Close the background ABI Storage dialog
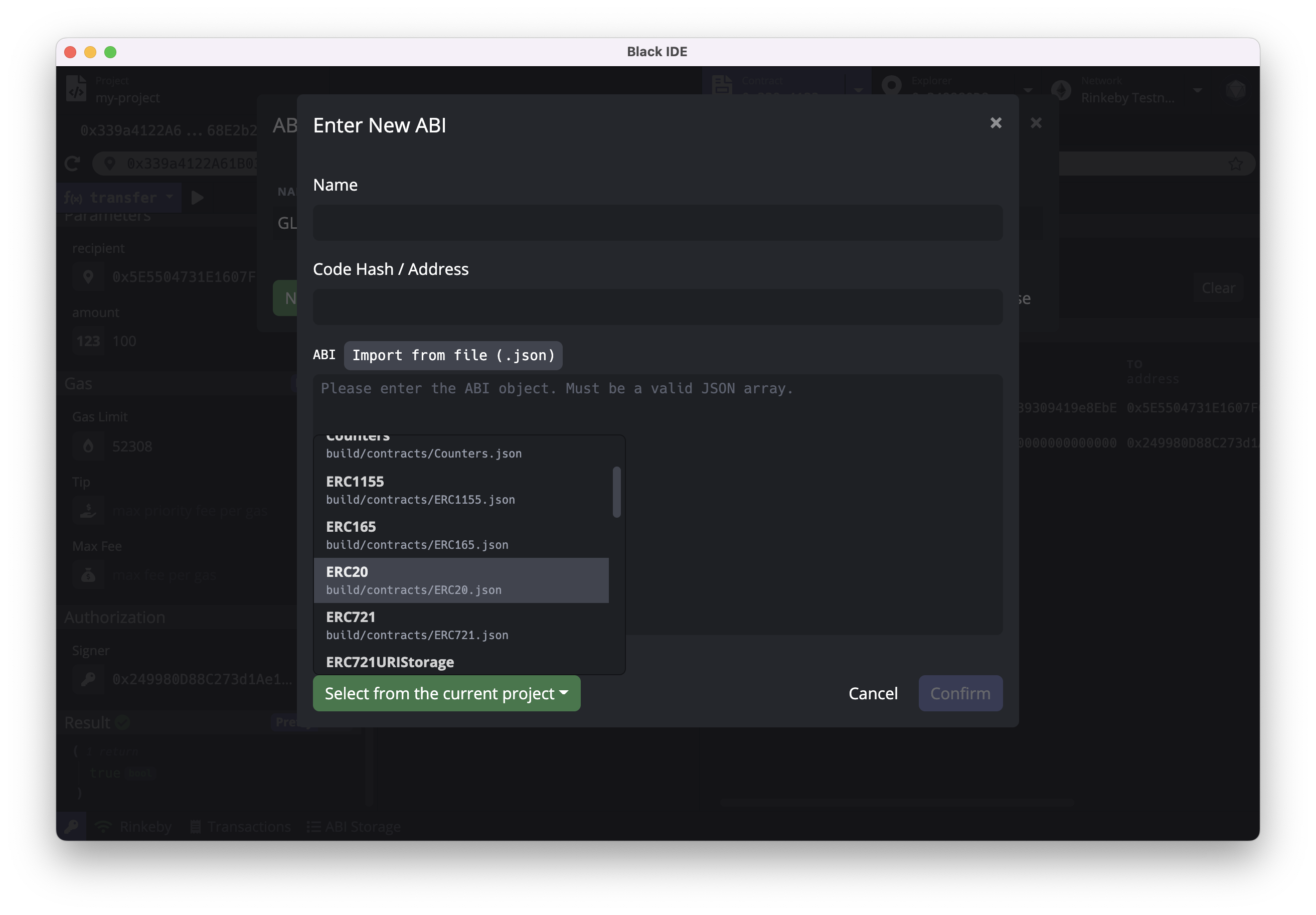 point(1036,123)
